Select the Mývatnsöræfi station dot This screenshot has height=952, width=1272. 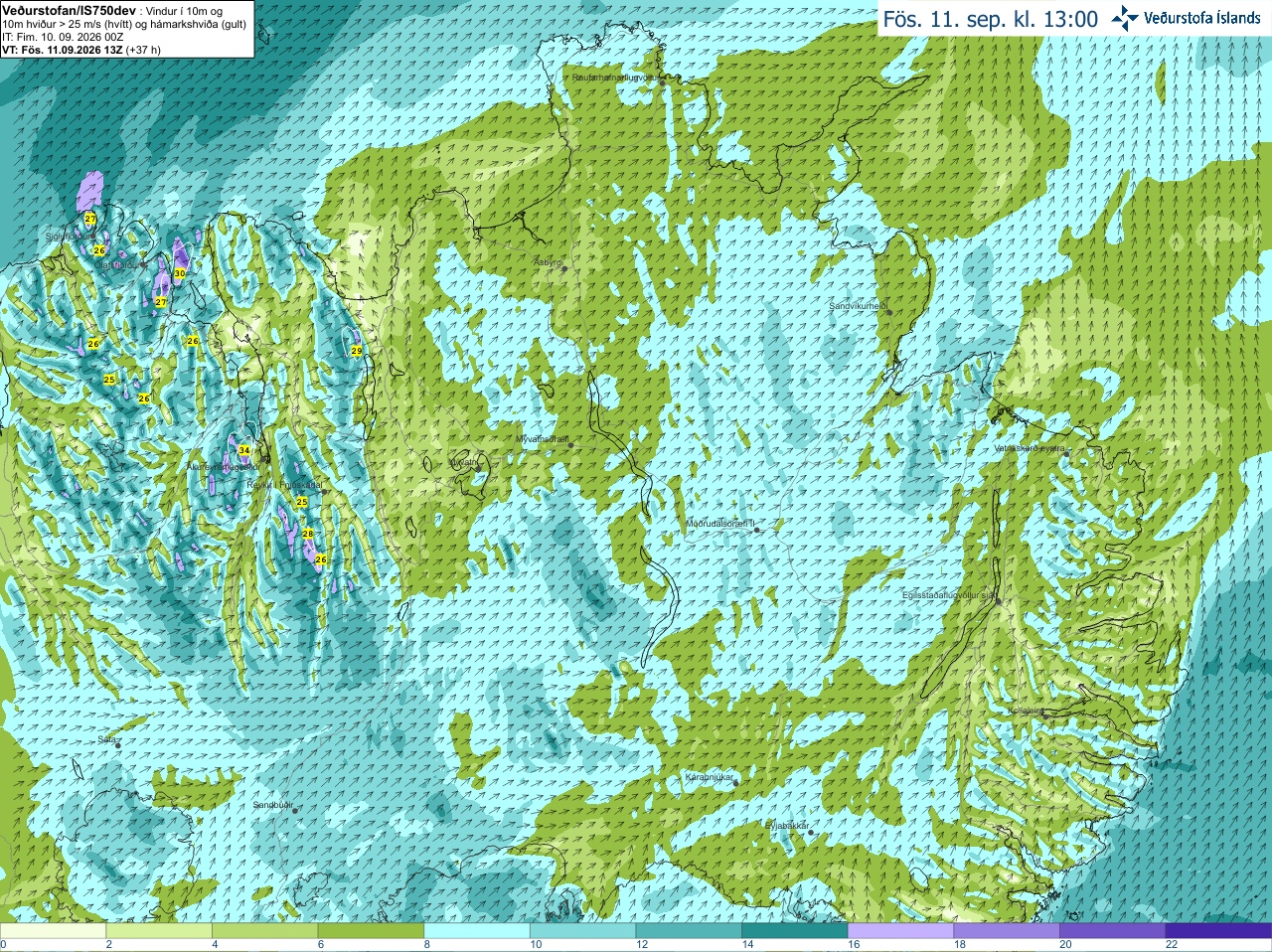pos(570,444)
